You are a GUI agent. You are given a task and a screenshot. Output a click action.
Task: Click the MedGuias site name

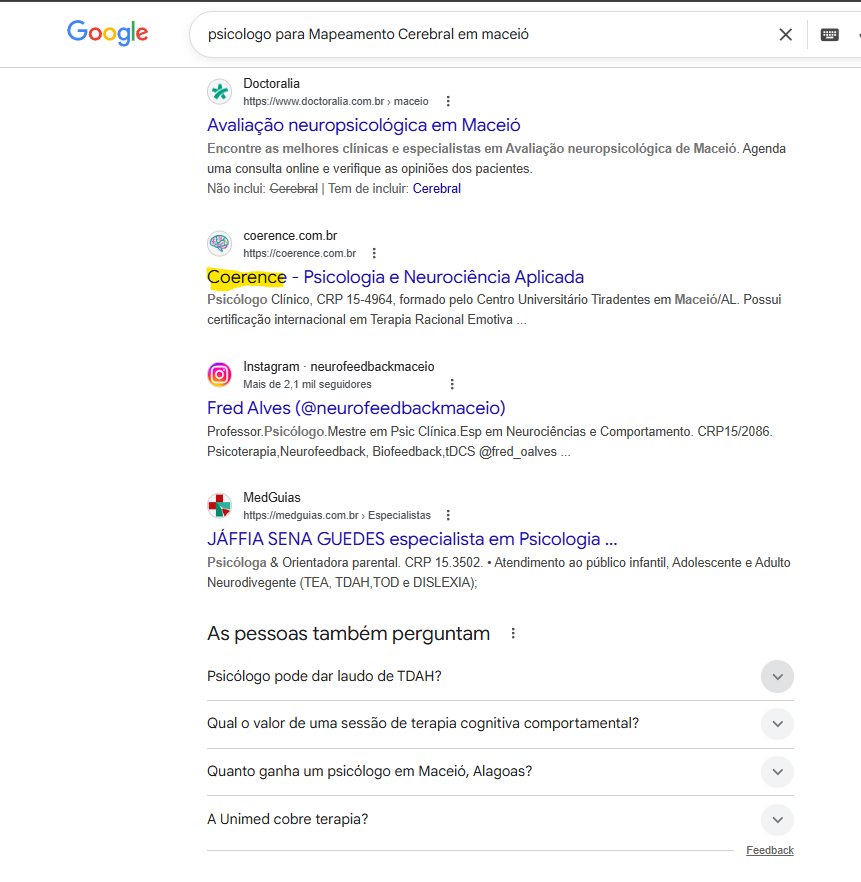[272, 497]
